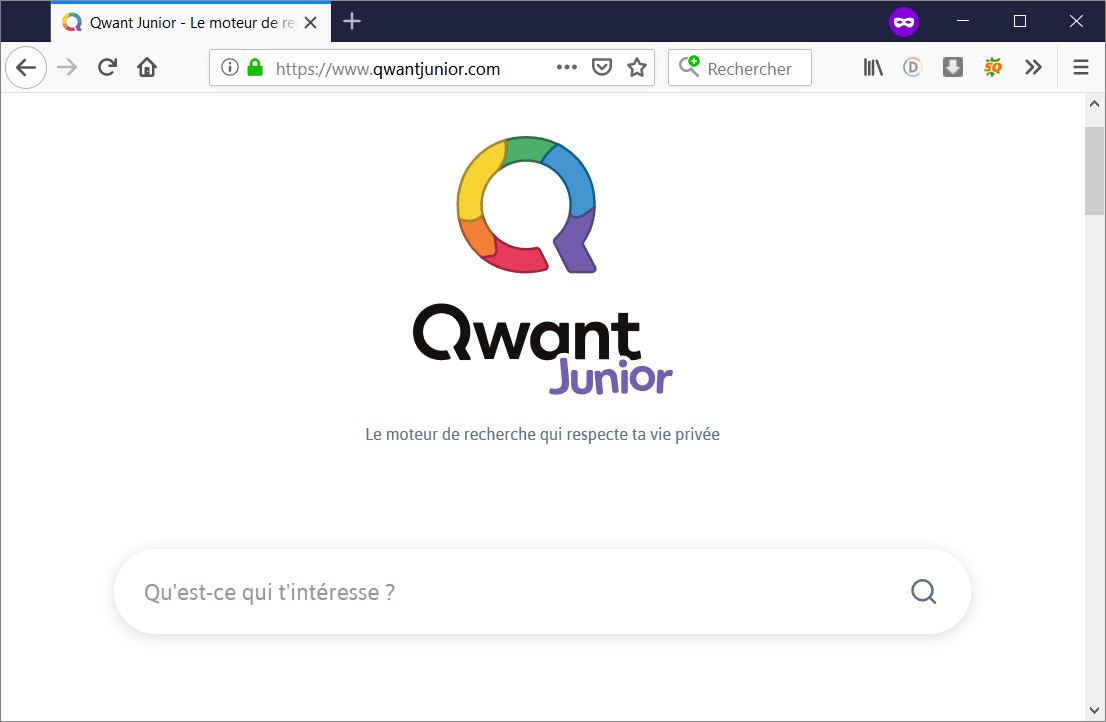
Task: Open the Firefox hamburger menu
Action: pyautogui.click(x=1081, y=68)
